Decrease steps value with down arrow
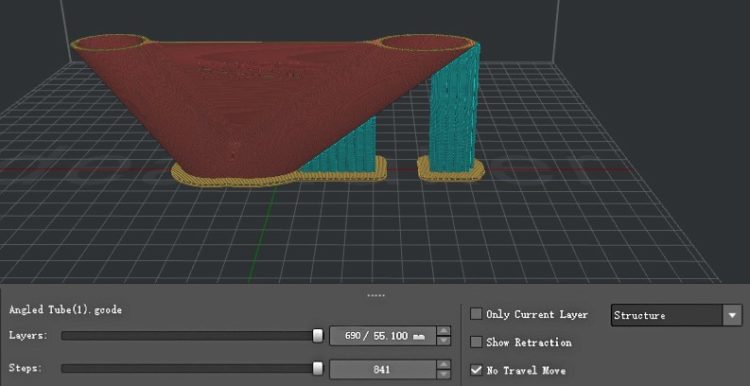The image size is (750, 386). click(x=444, y=374)
